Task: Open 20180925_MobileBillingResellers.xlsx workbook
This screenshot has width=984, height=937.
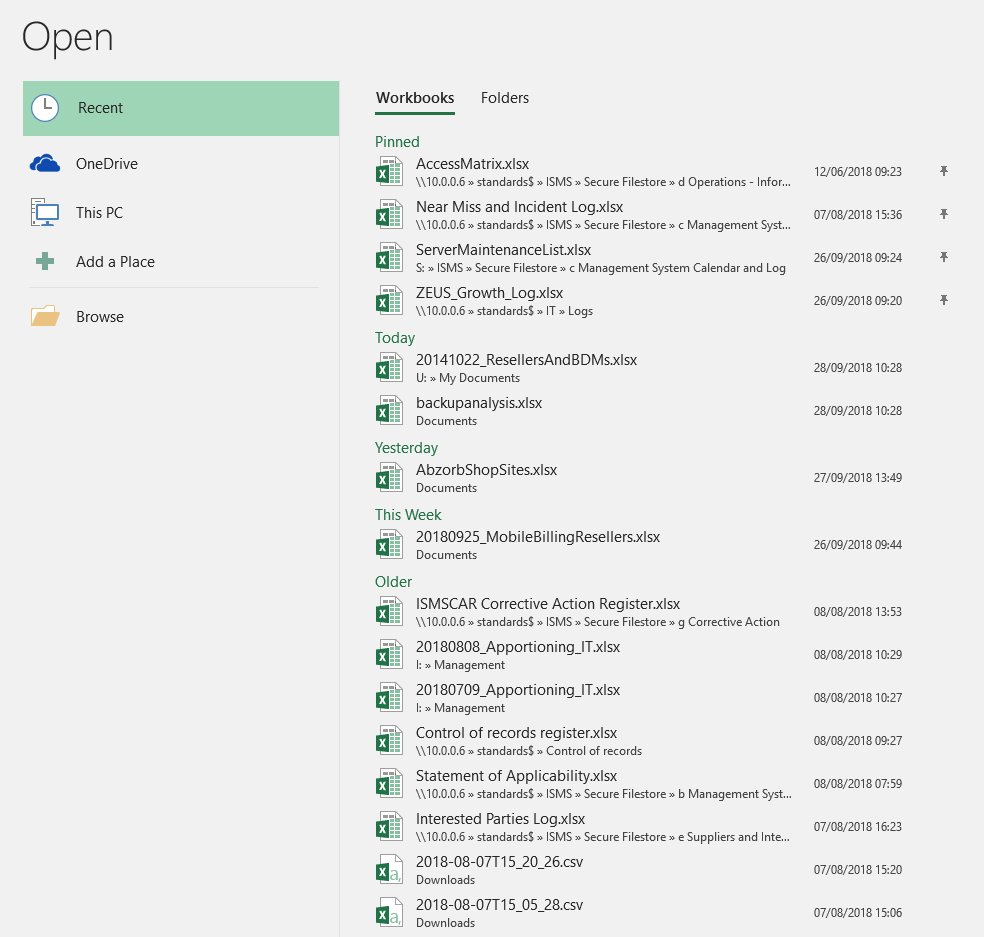Action: click(538, 537)
